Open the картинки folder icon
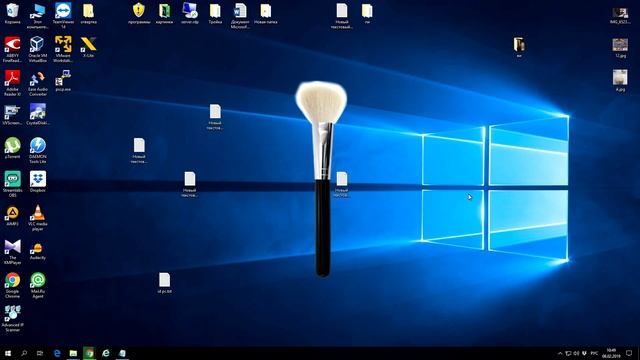 (x=164, y=13)
